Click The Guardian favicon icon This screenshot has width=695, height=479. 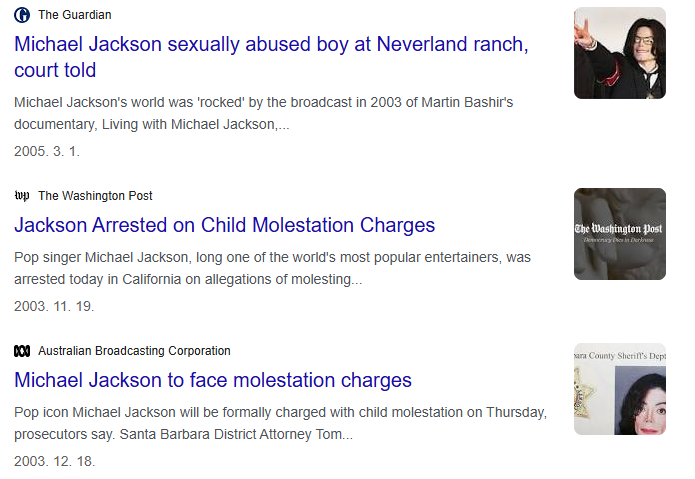point(22,15)
